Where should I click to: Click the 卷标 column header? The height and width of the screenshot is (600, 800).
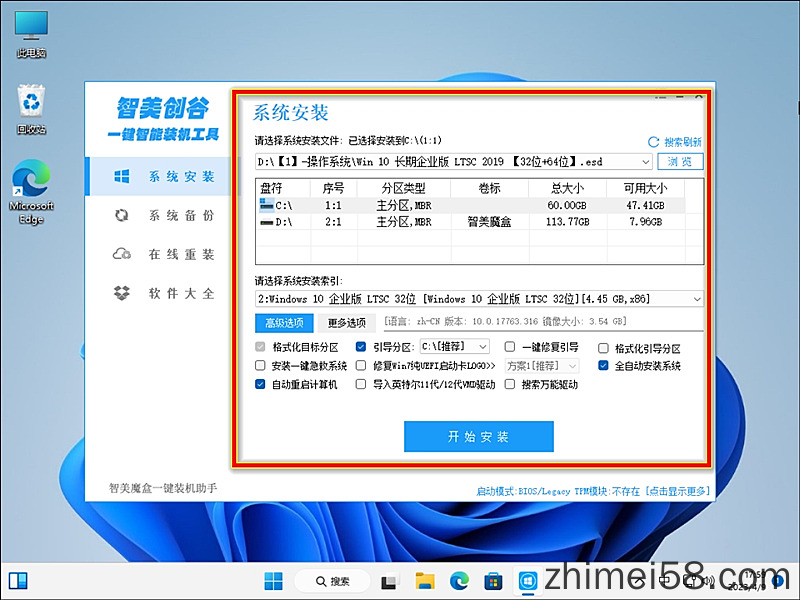point(489,188)
